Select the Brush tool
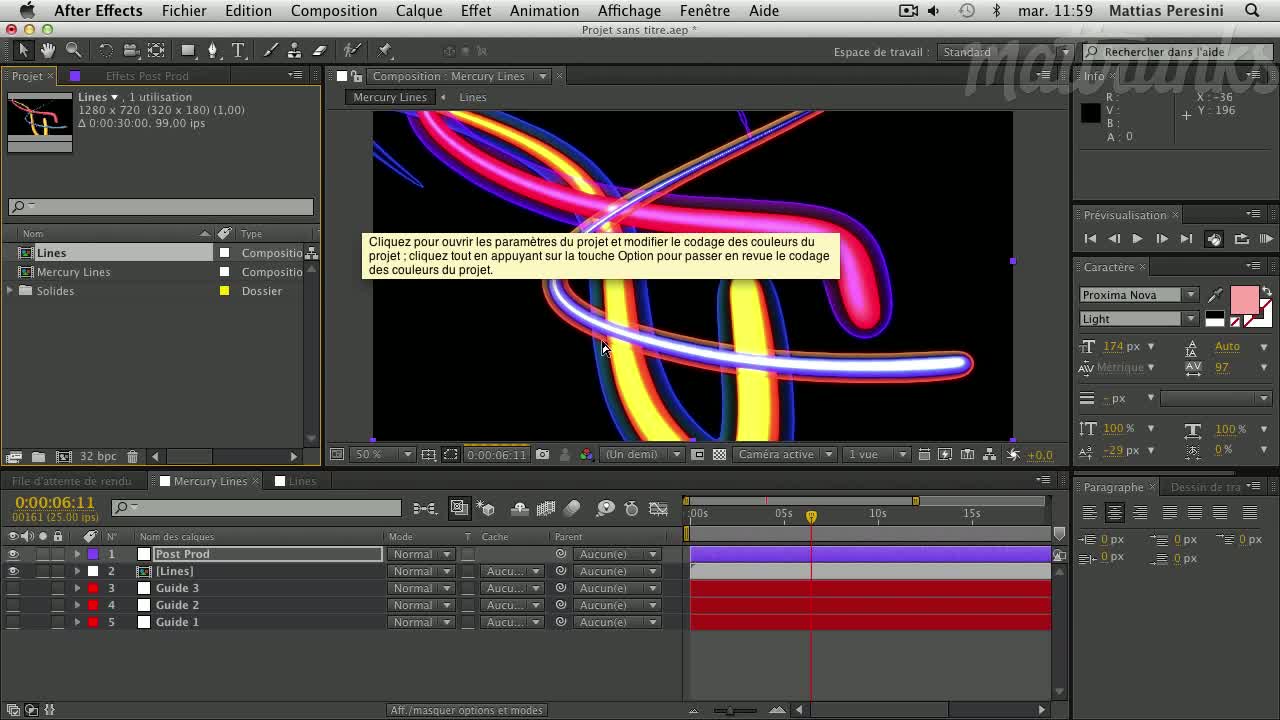Image resolution: width=1280 pixels, height=720 pixels. pyautogui.click(x=270, y=50)
